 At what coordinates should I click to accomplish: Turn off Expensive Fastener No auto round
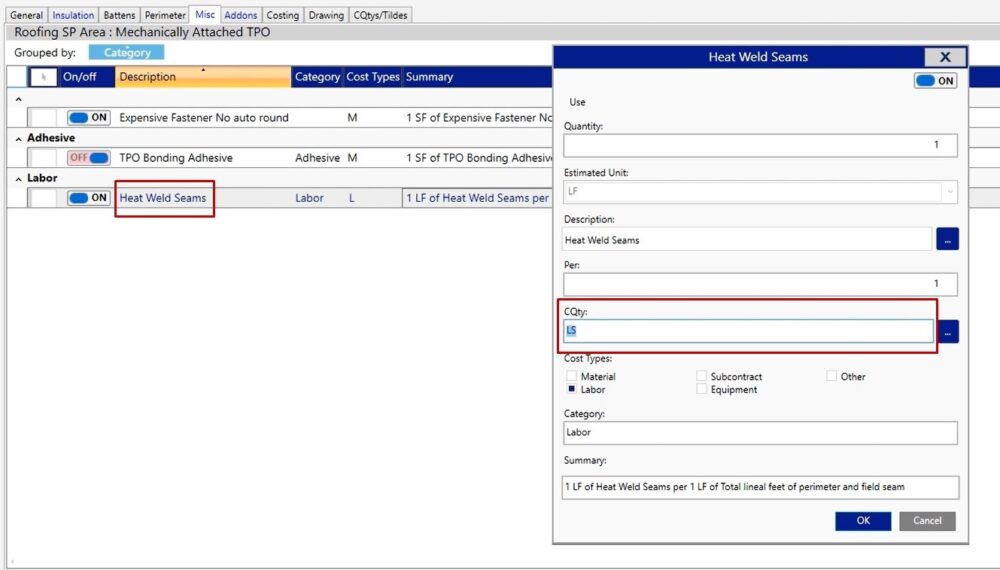pos(88,118)
